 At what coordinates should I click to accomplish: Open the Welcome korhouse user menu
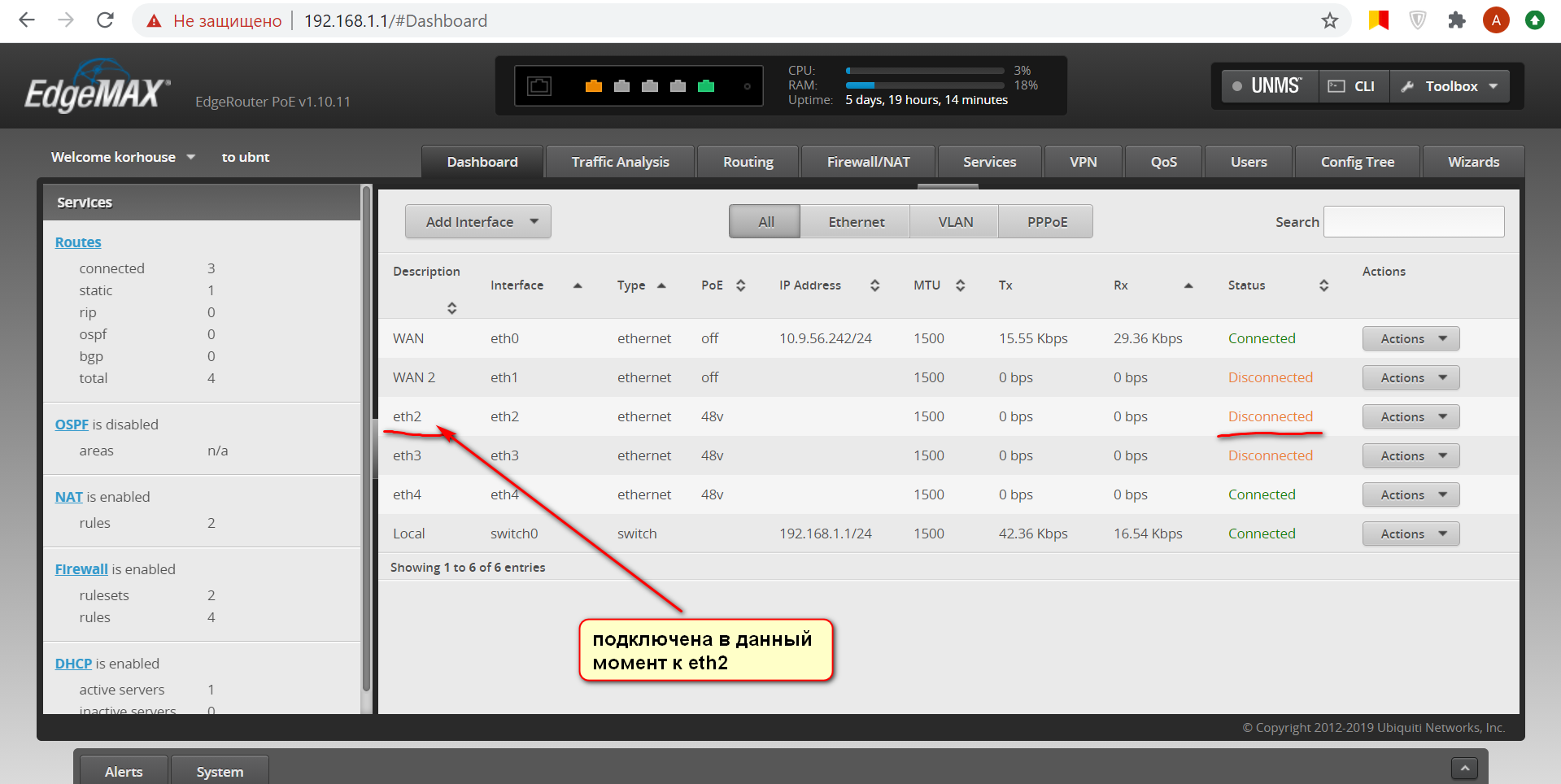point(123,157)
